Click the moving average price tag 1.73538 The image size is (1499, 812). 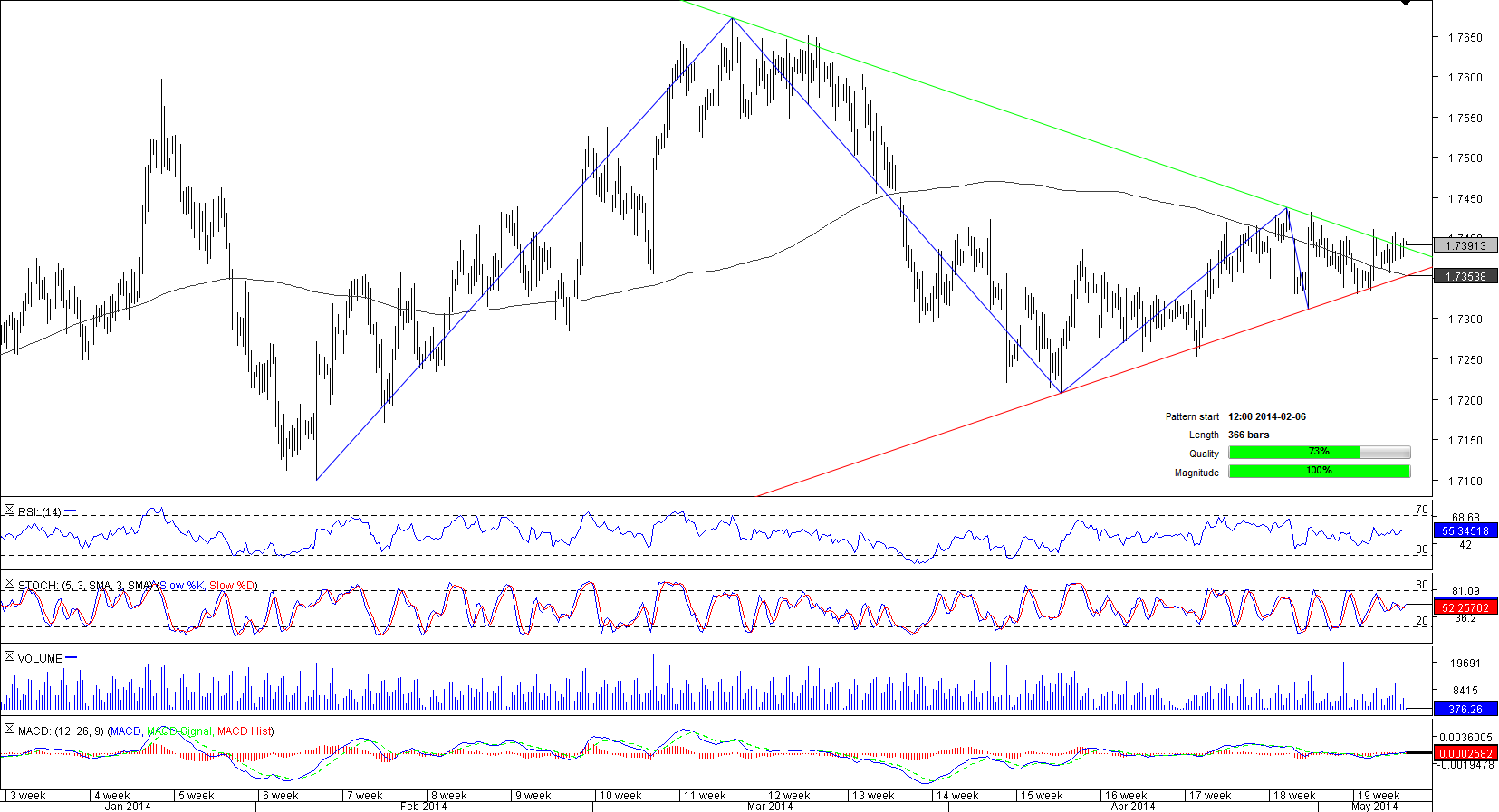(x=1465, y=277)
